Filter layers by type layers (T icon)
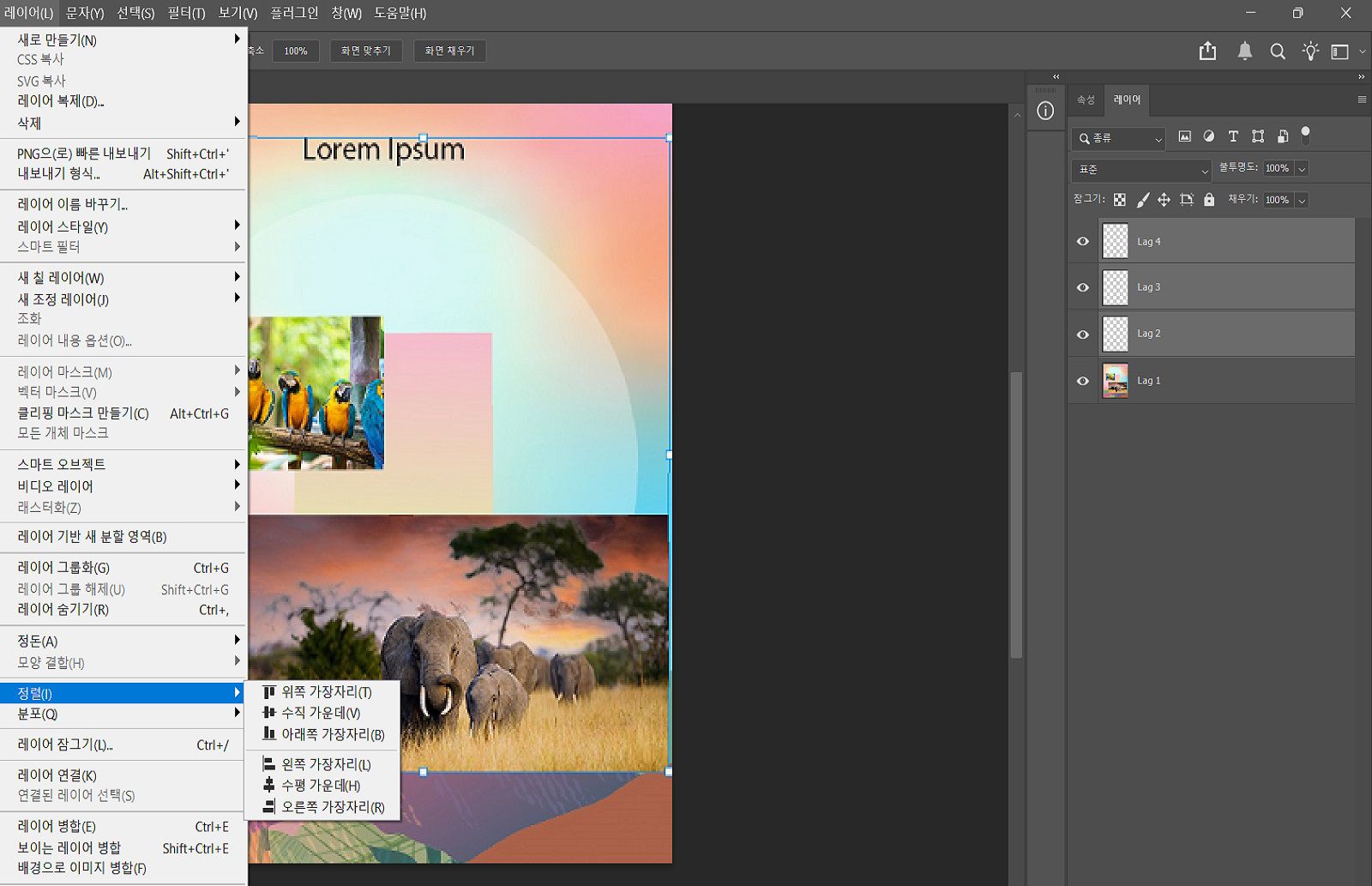The height and width of the screenshot is (886, 1372). pyautogui.click(x=1233, y=136)
